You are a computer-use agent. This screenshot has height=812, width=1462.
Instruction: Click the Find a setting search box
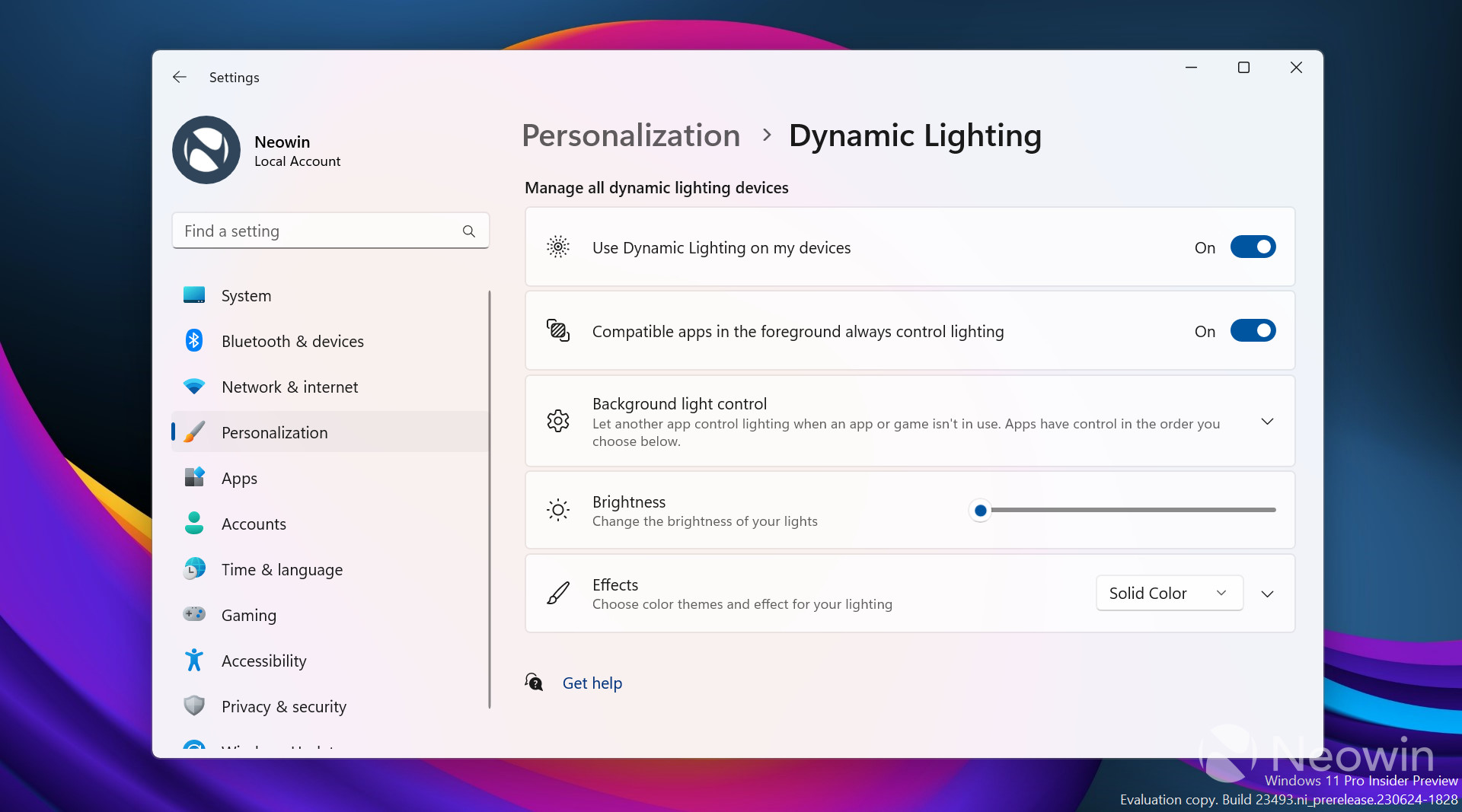(x=320, y=231)
